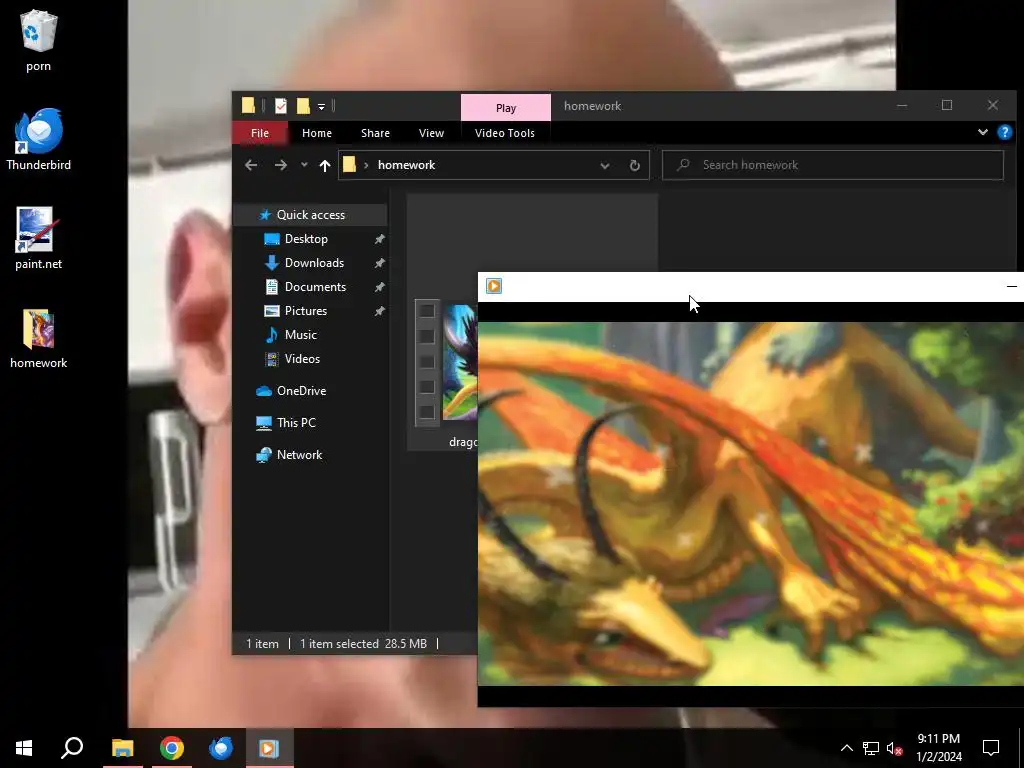Open the Home ribbon tab
1024x768 pixels.
tap(317, 133)
